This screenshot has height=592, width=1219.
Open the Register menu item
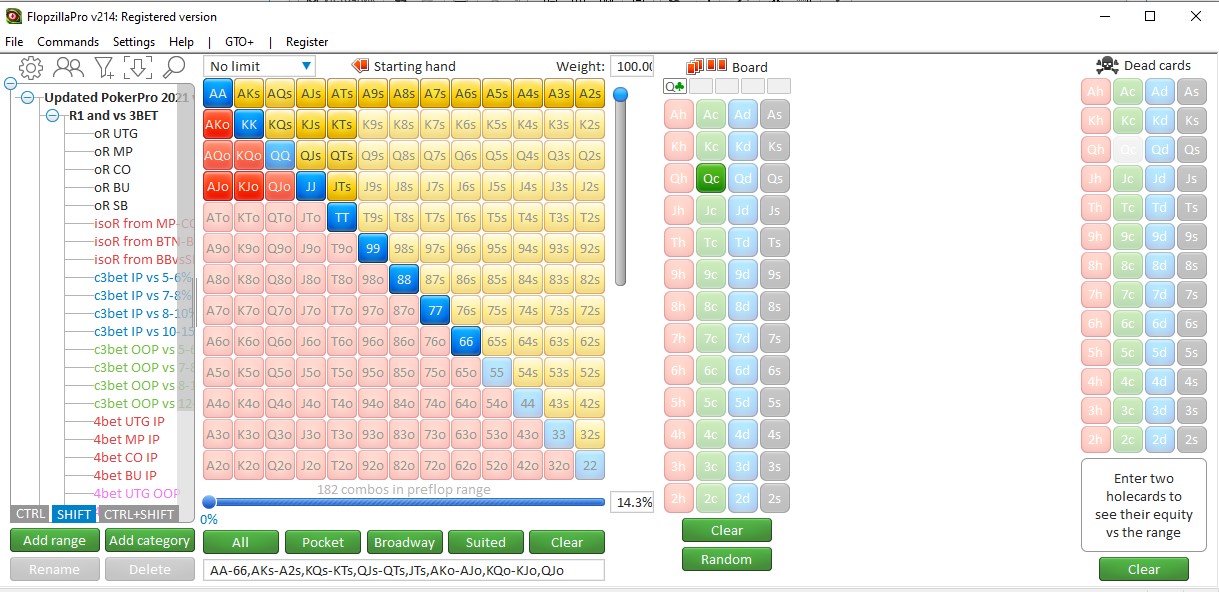307,42
